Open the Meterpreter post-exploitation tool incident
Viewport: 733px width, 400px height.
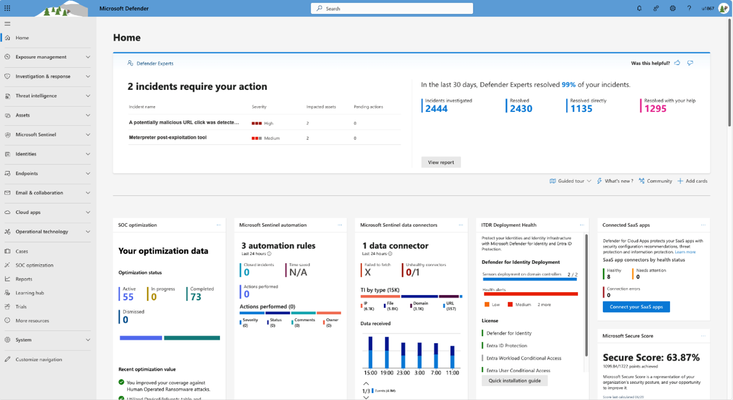(167, 137)
